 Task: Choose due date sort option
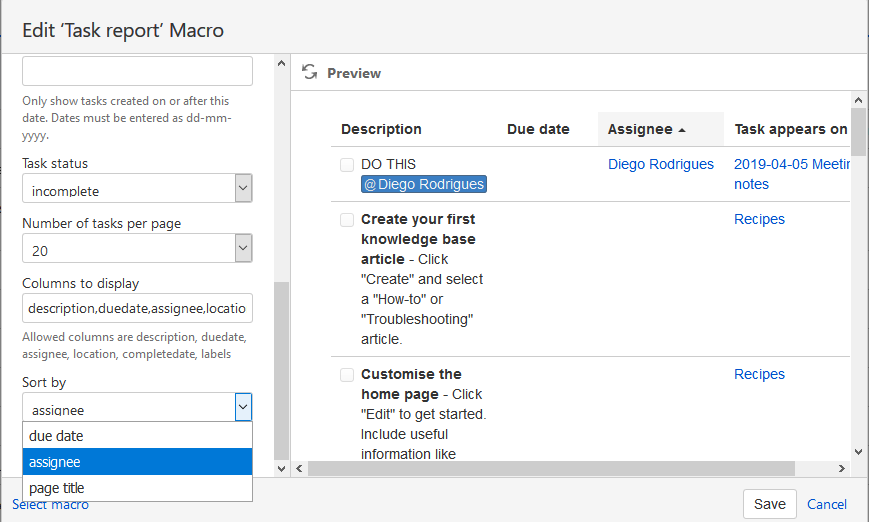137,436
